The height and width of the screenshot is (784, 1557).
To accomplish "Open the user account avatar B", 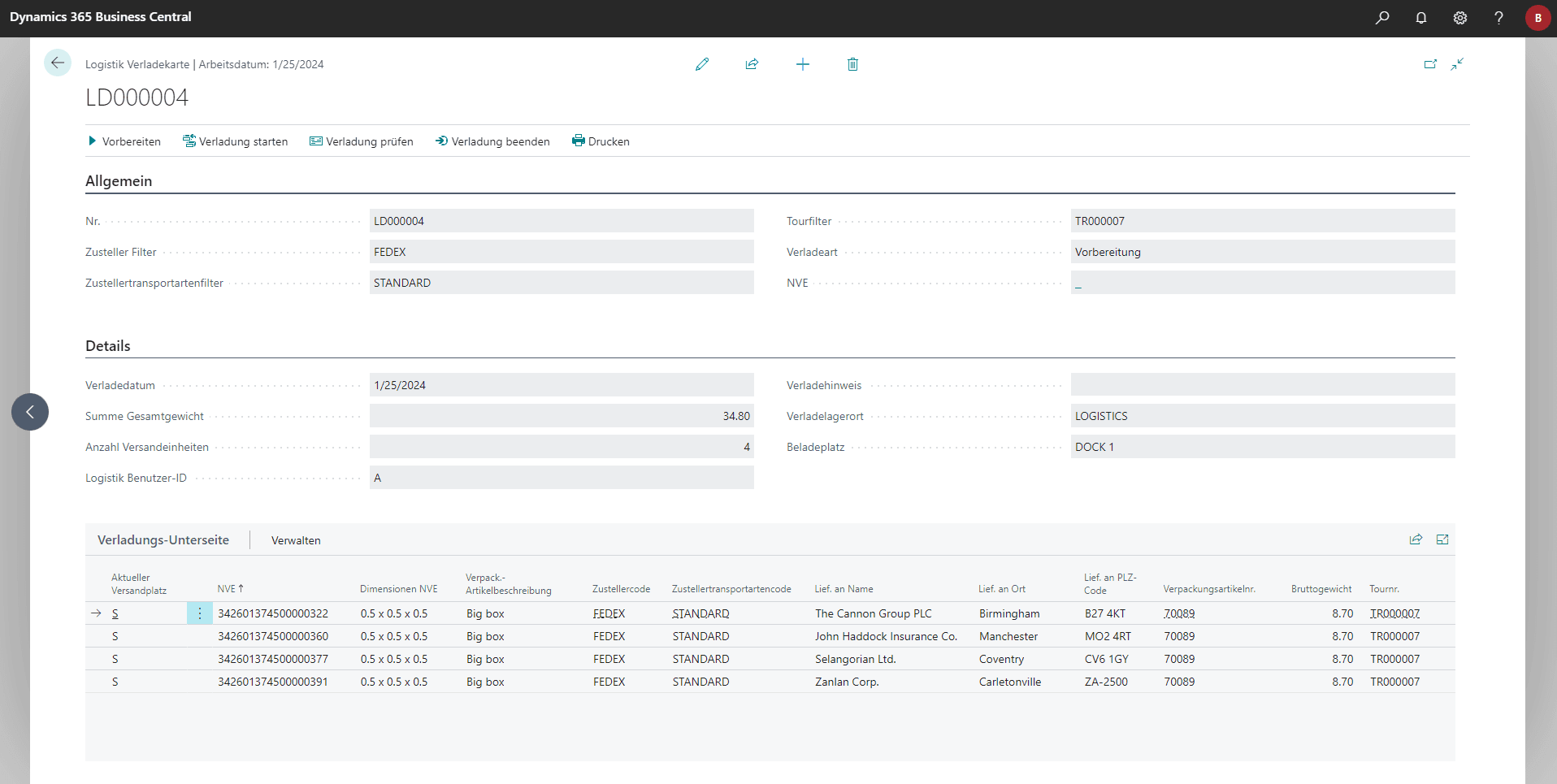I will pyautogui.click(x=1537, y=18).
